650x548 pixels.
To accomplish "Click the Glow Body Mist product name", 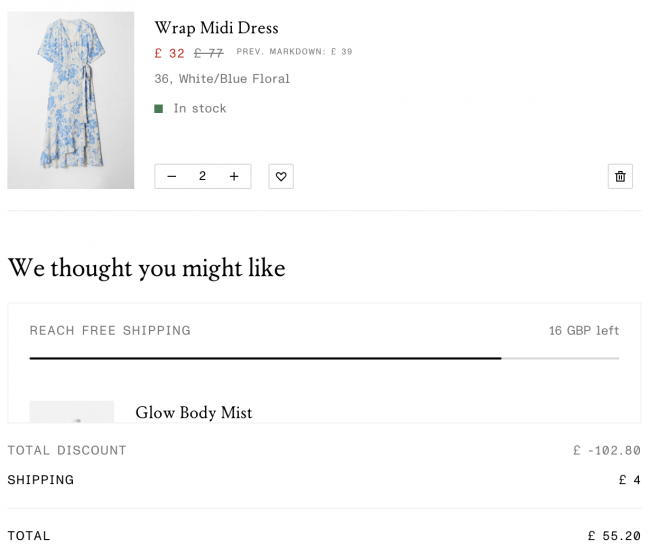I will coord(194,412).
